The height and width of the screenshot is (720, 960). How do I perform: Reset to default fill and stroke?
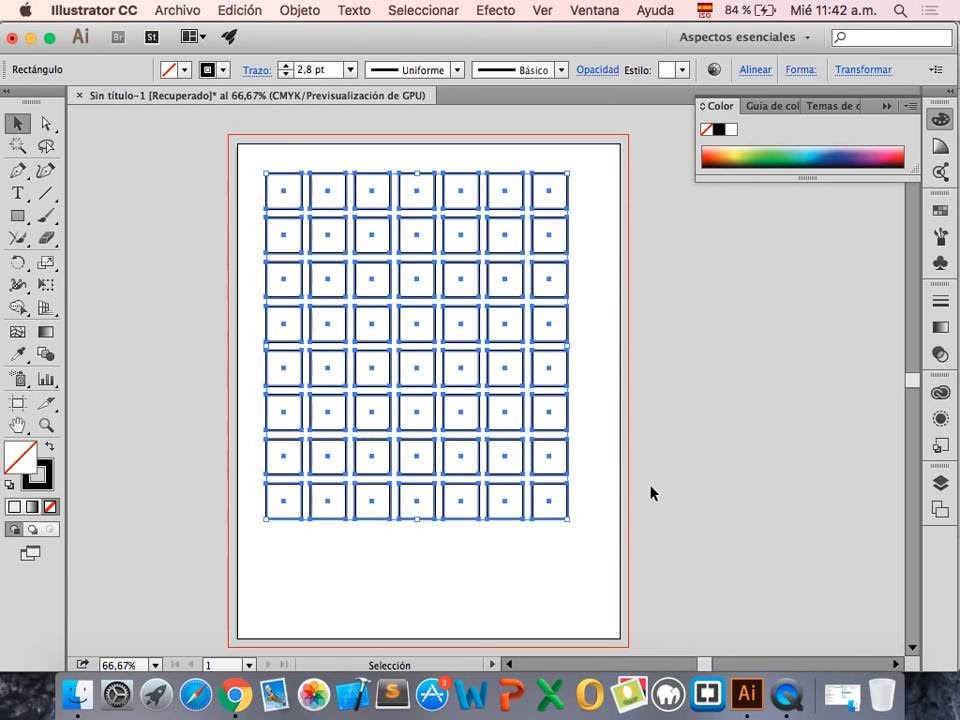point(9,484)
